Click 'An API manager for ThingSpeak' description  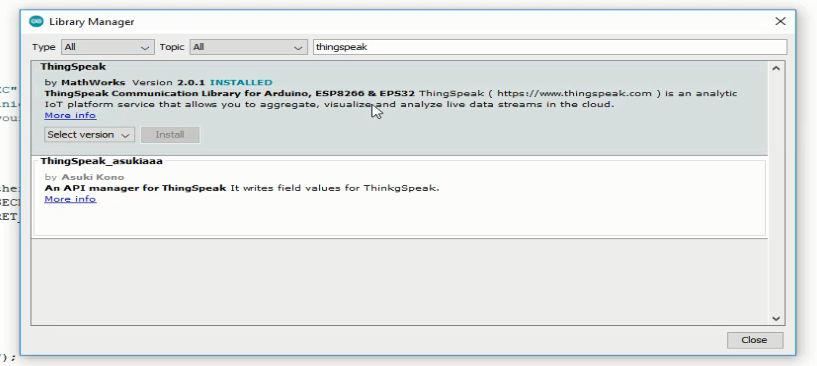(x=135, y=188)
